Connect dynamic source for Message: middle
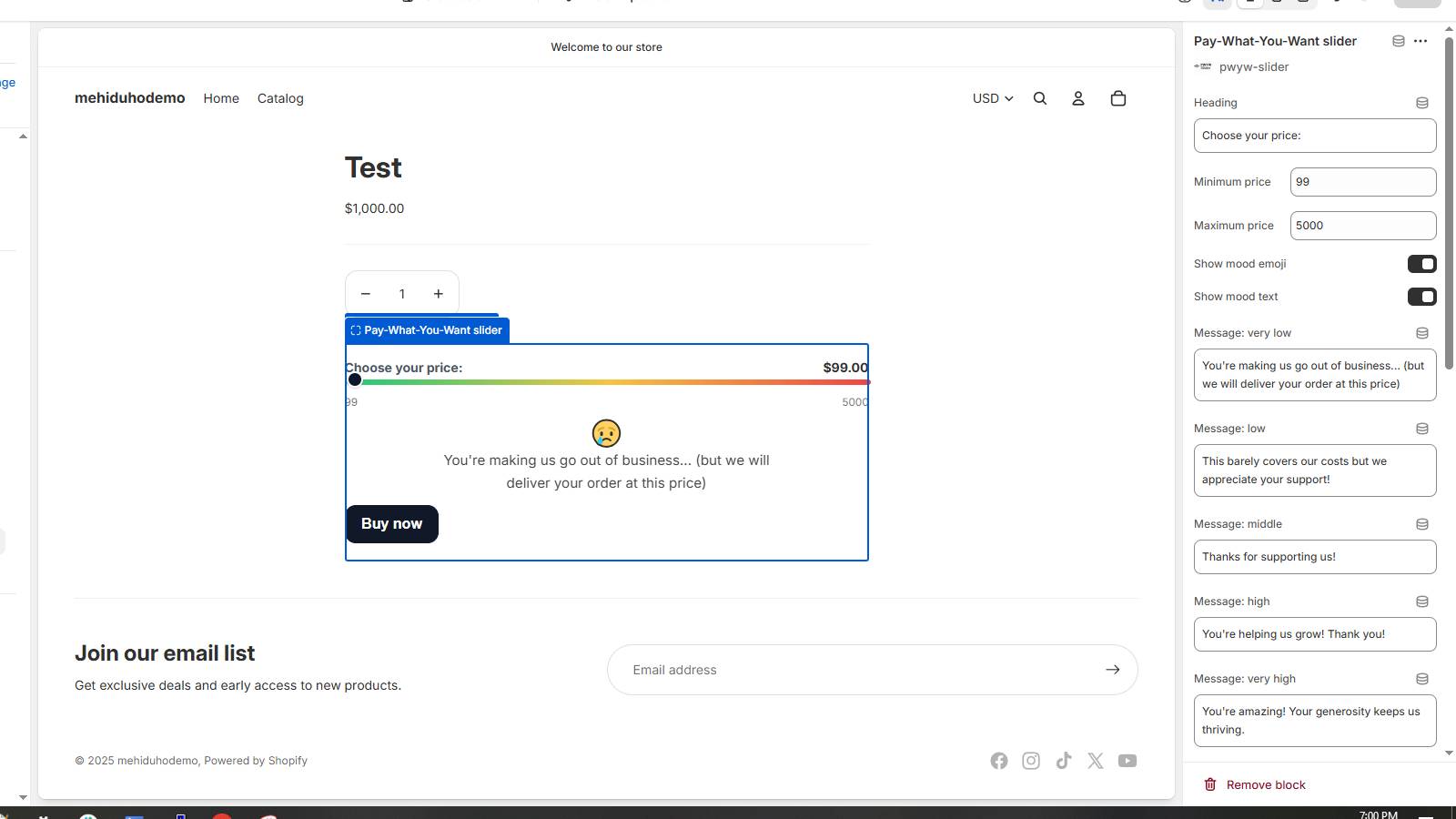 point(1422,524)
